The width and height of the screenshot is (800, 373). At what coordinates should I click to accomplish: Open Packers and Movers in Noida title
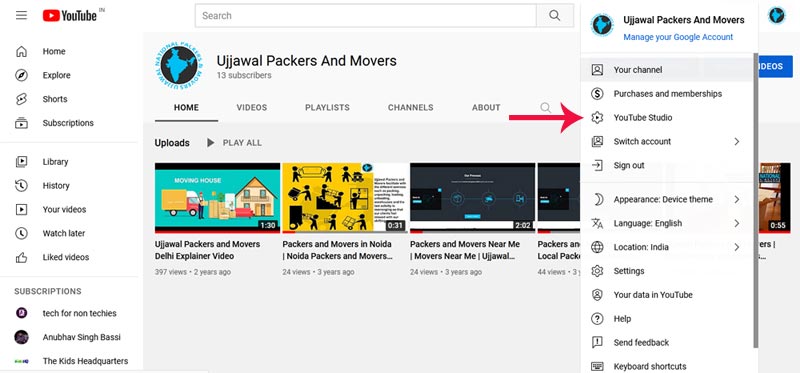pos(338,250)
